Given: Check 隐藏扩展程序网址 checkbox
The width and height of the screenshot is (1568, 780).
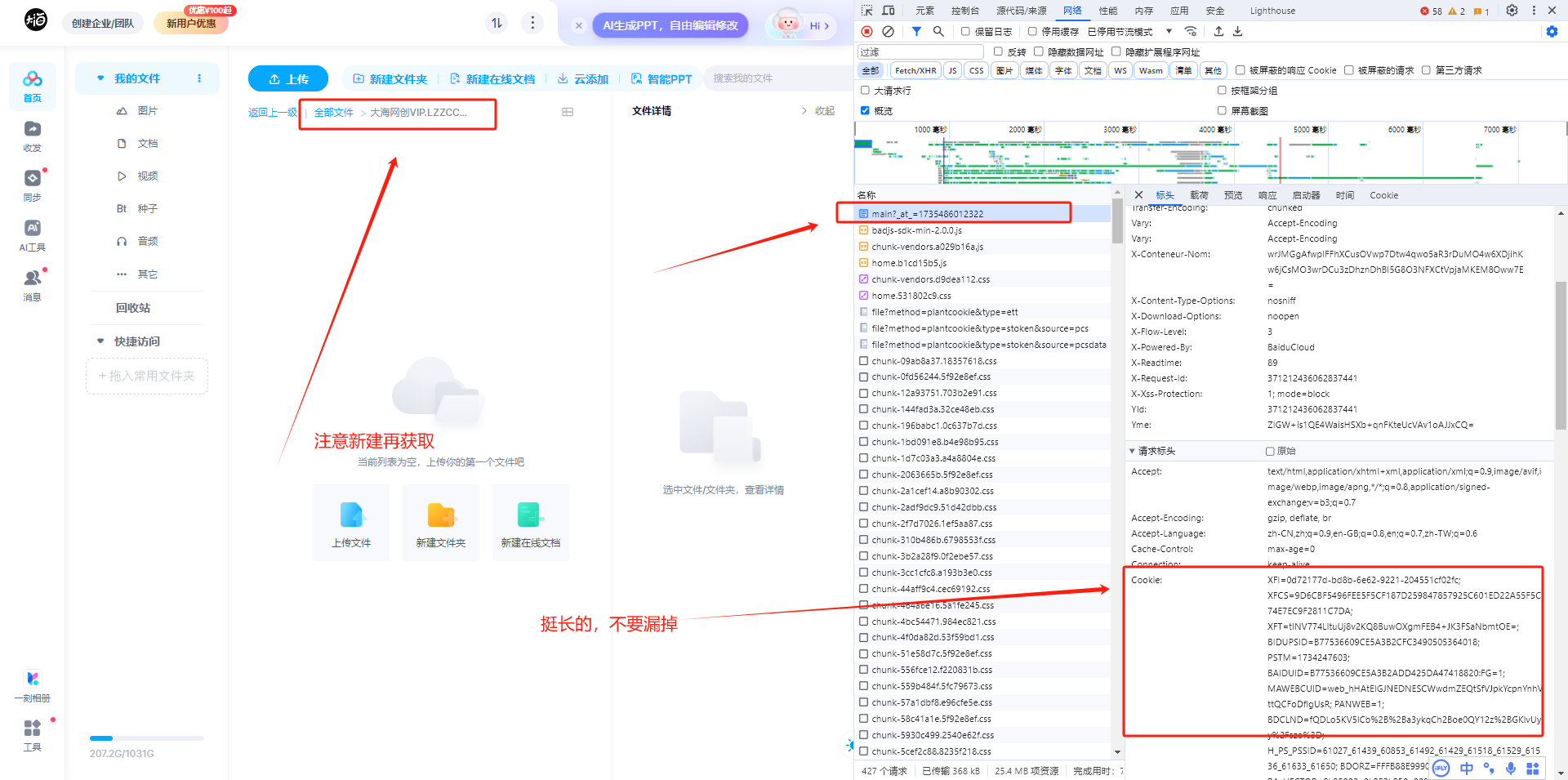Looking at the screenshot, I should point(1116,51).
